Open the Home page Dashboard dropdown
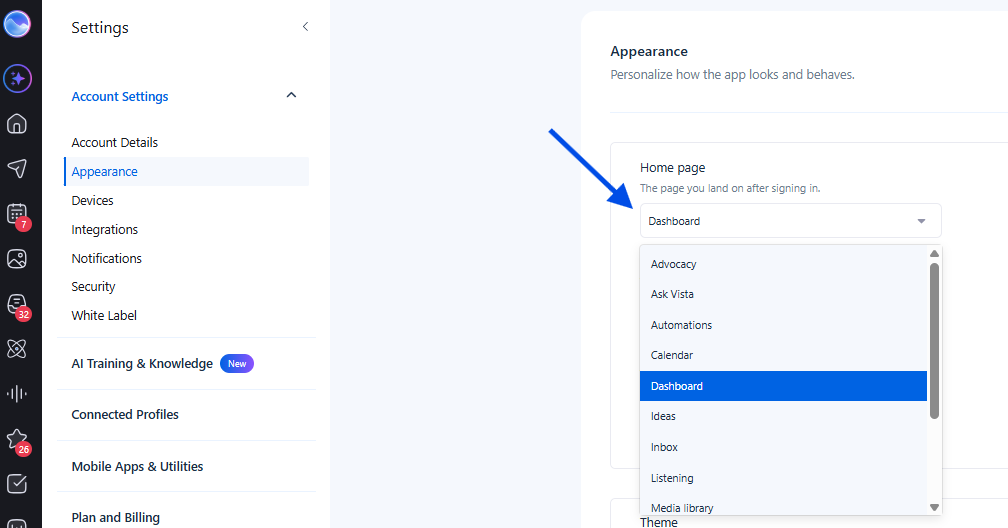 point(791,221)
